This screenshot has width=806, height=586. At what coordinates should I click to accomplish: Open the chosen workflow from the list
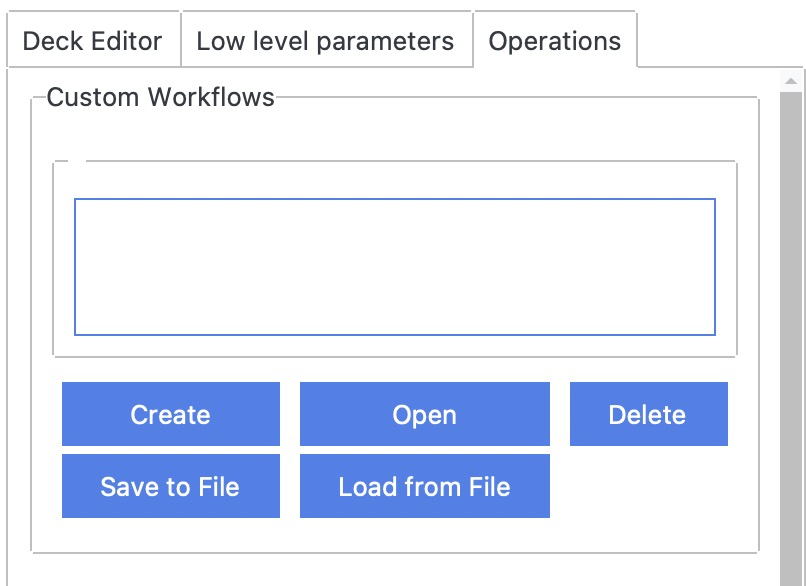pos(424,414)
